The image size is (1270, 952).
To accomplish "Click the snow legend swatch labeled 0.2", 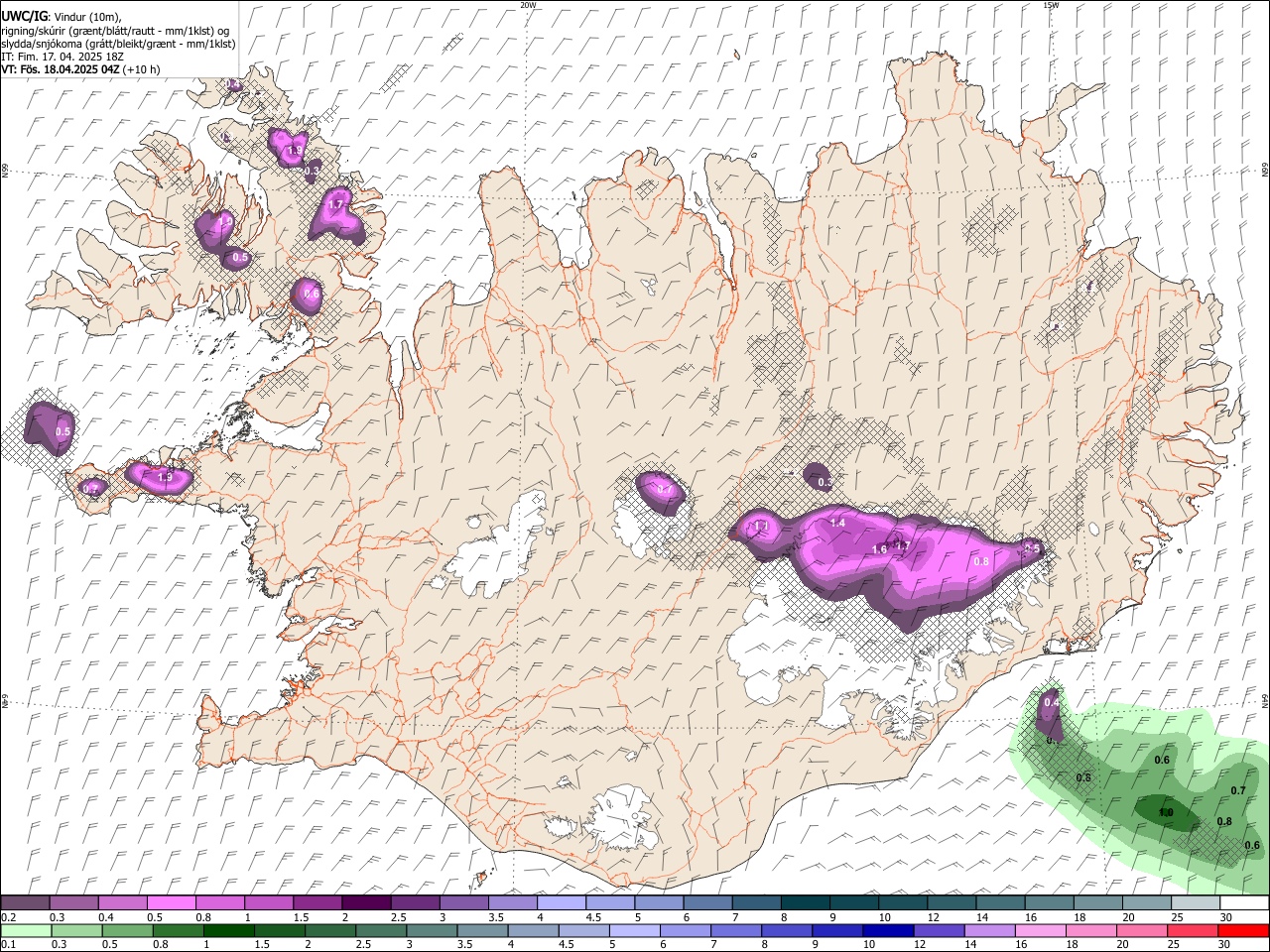I will click(25, 903).
